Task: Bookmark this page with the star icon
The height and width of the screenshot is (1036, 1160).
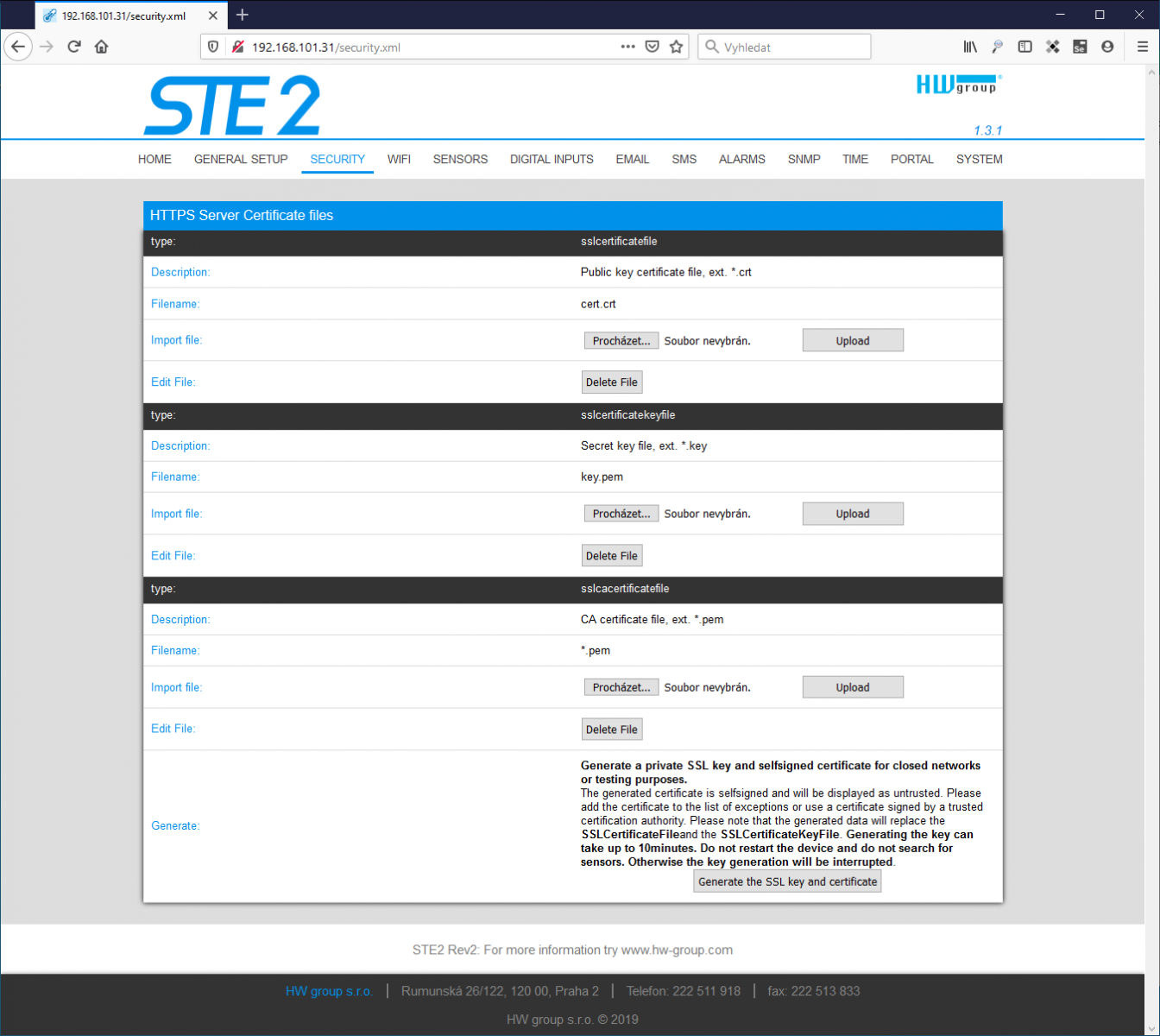Action: coord(677,47)
